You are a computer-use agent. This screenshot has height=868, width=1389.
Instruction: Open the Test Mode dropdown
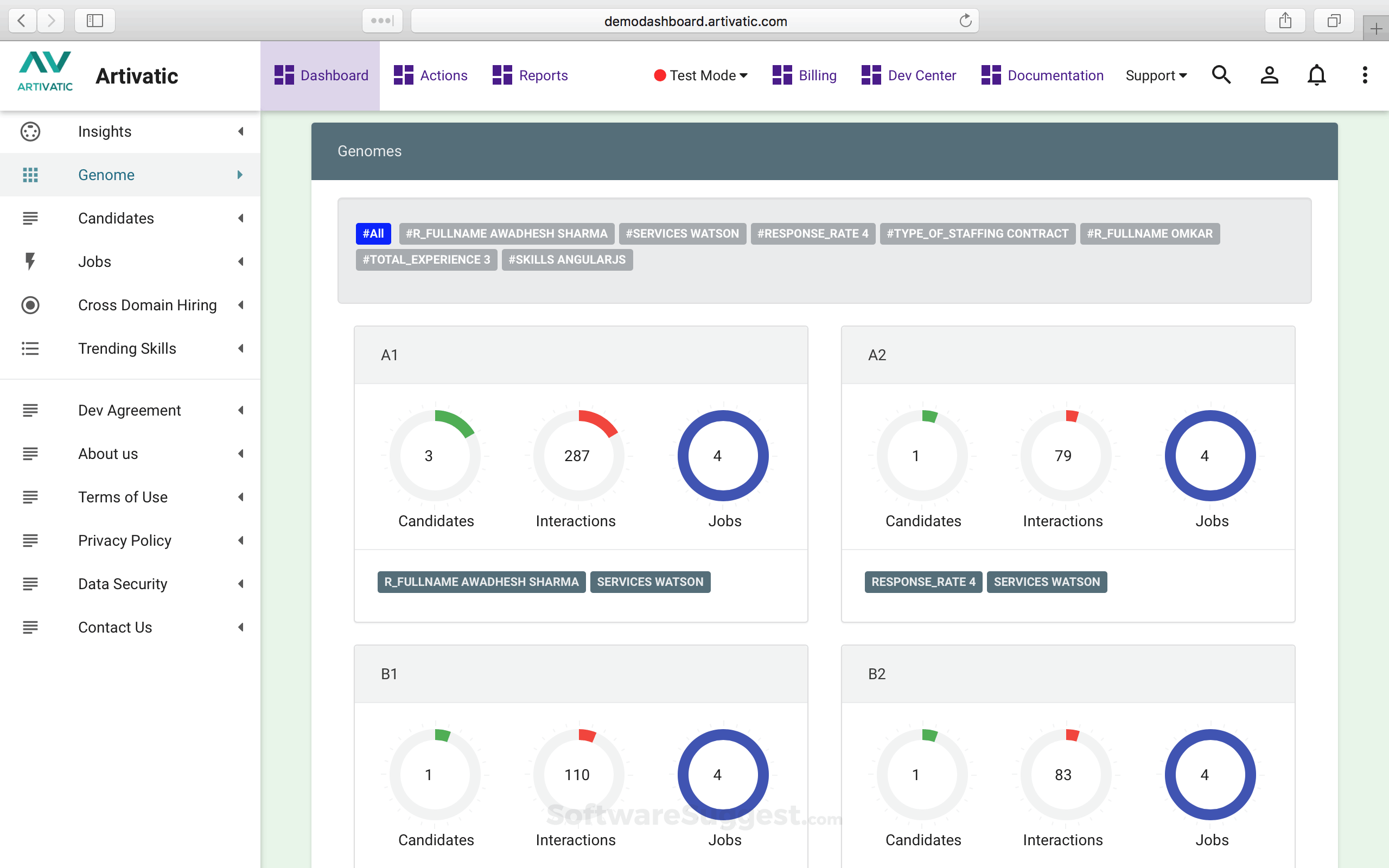(702, 76)
